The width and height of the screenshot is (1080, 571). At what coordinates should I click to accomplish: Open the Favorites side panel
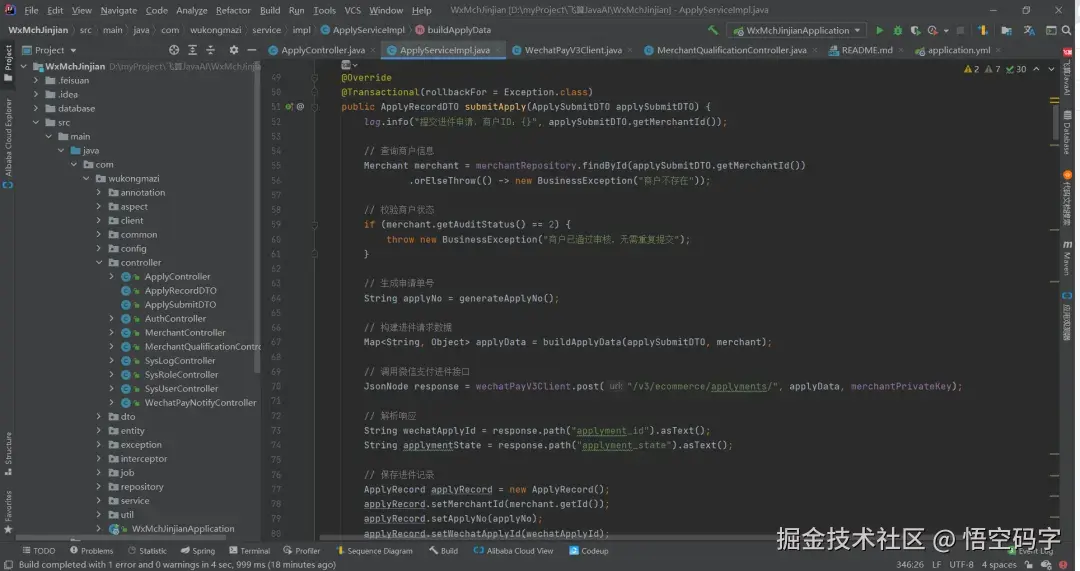point(8,511)
